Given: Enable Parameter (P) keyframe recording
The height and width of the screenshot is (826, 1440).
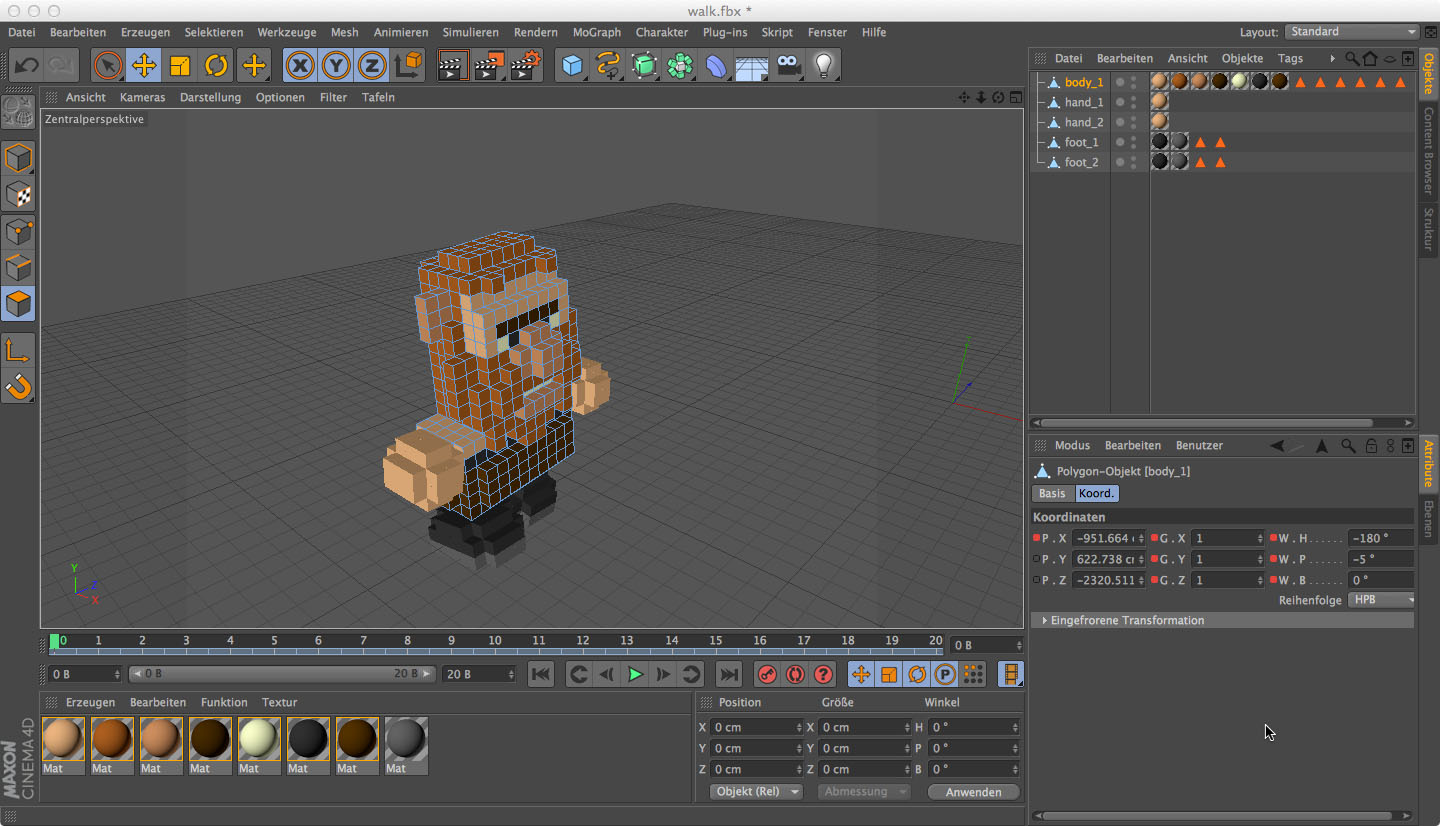Looking at the screenshot, I should 944,674.
